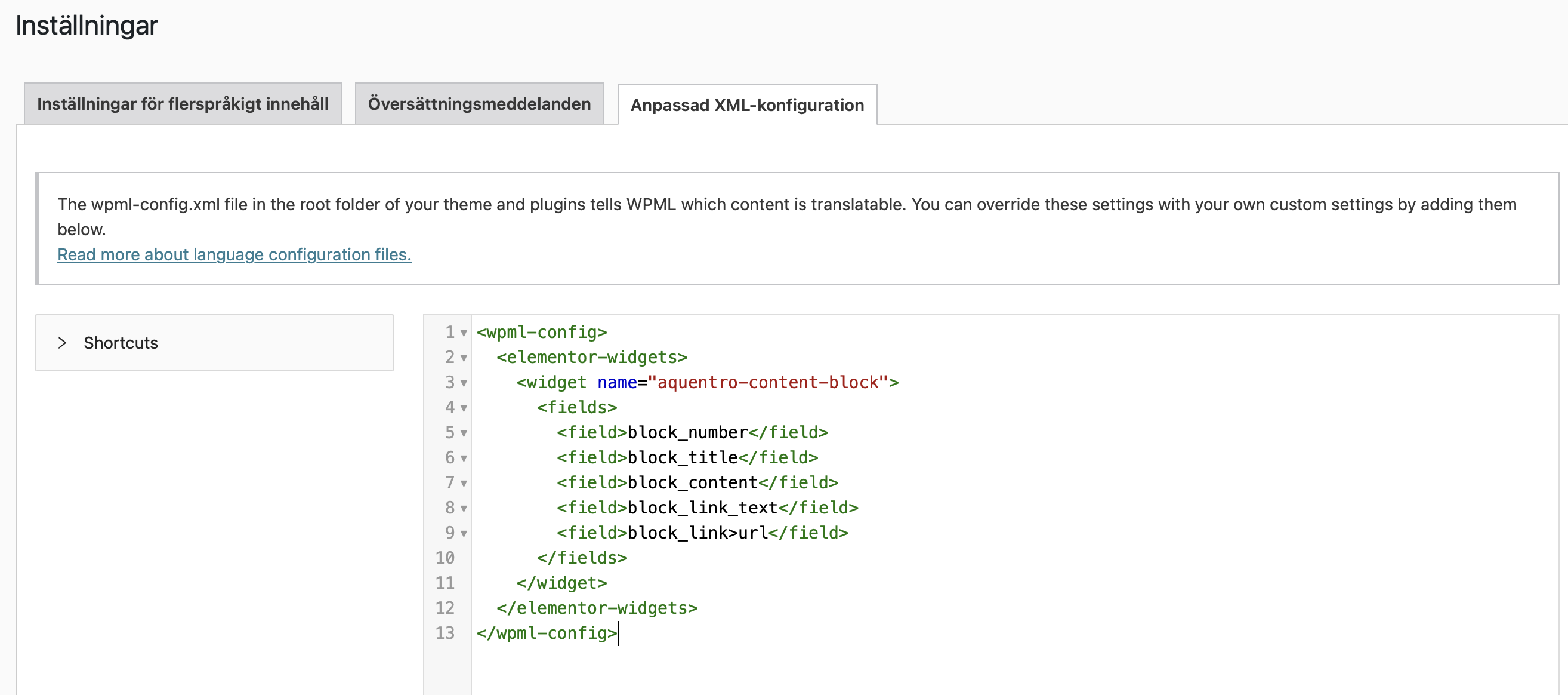Click line number 13 in the gutter
The image size is (1568, 695).
click(x=445, y=634)
